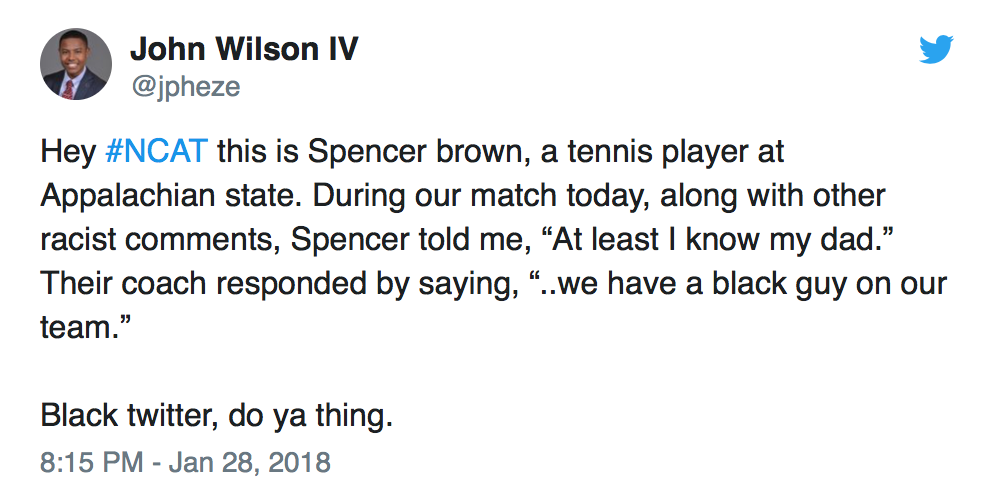Click the 8:15 PM time in timestamp
This screenshot has height=488, width=996.
coord(91,462)
